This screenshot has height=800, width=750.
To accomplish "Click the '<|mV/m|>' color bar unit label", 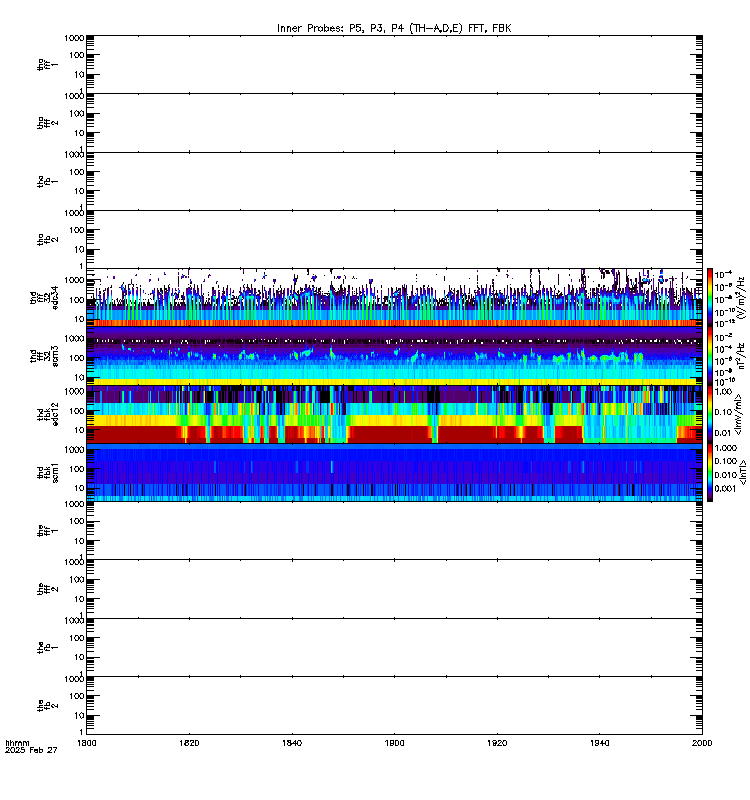I will tap(739, 414).
